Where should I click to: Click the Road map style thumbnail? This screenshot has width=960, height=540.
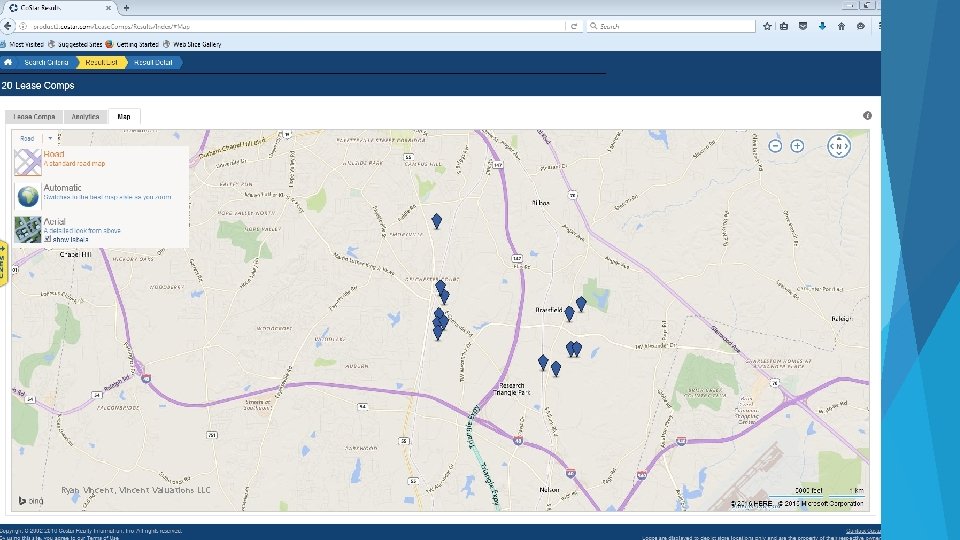point(28,162)
